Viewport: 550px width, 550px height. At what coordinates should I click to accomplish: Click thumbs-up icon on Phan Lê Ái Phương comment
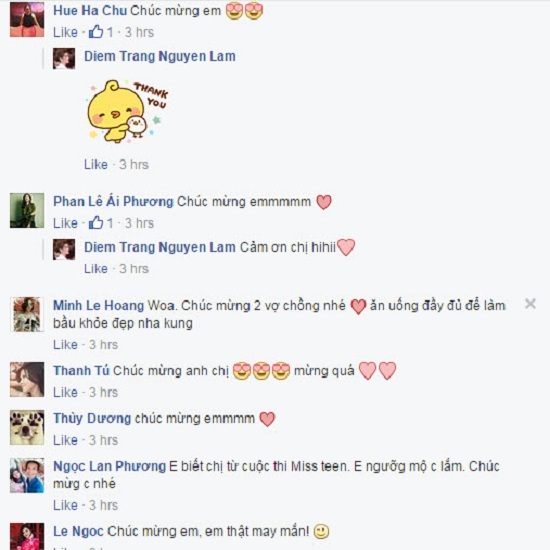[x=96, y=223]
